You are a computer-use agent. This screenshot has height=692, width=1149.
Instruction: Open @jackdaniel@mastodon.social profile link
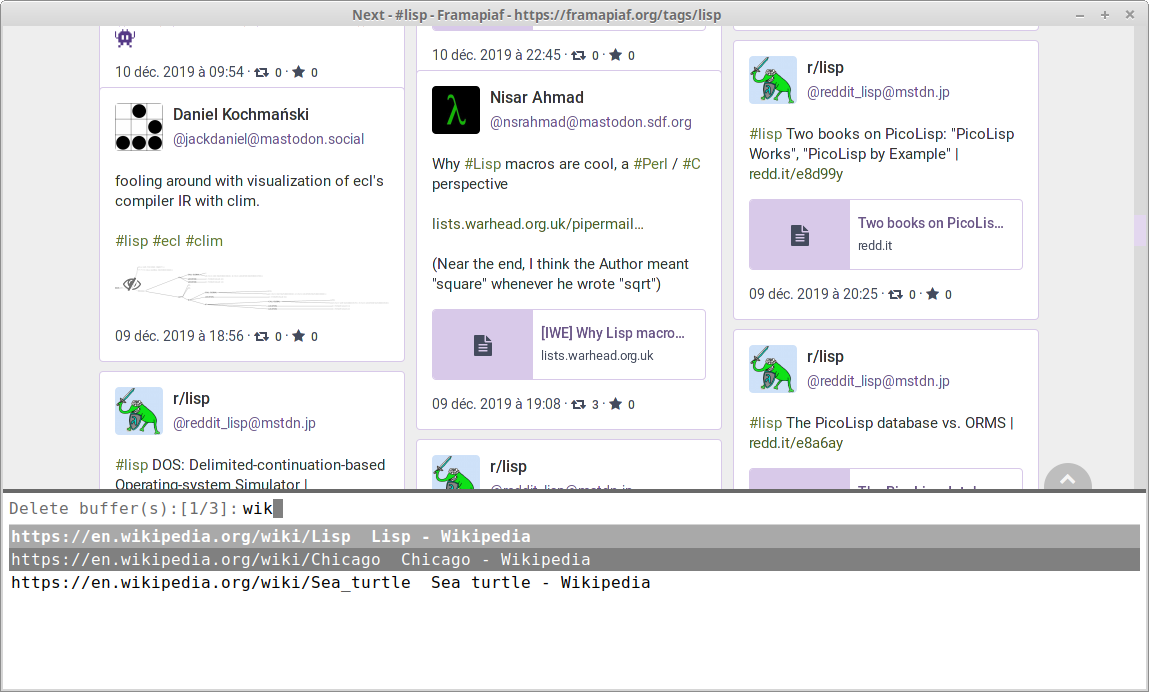pos(268,139)
